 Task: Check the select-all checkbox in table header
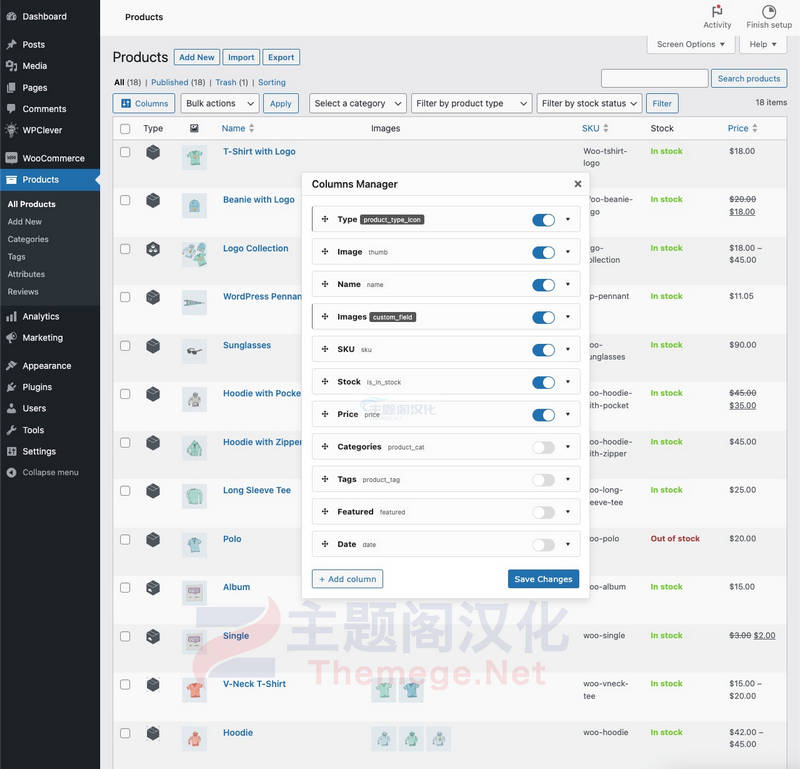125,129
